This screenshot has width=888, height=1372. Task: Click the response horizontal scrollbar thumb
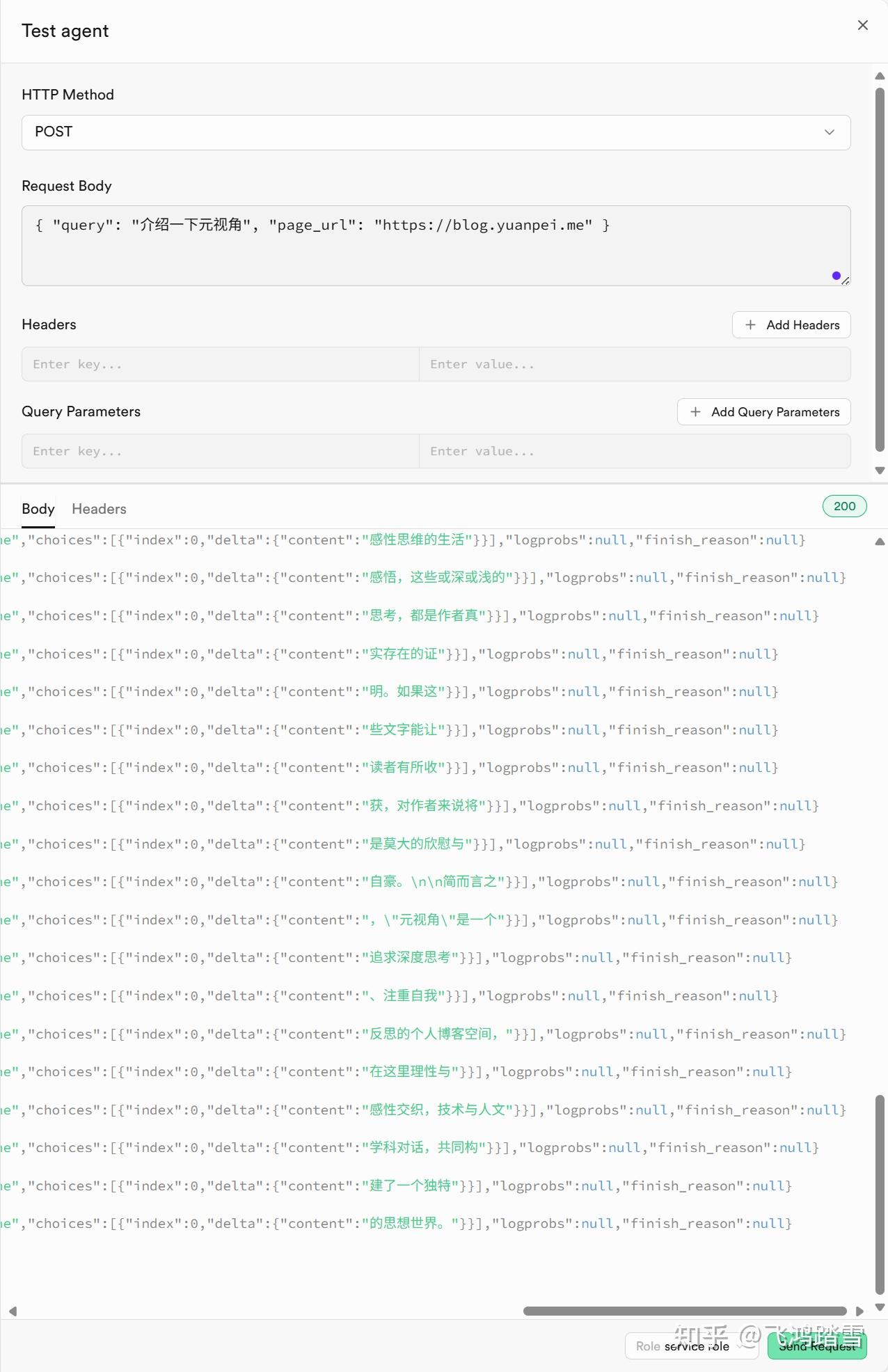coord(684,1311)
